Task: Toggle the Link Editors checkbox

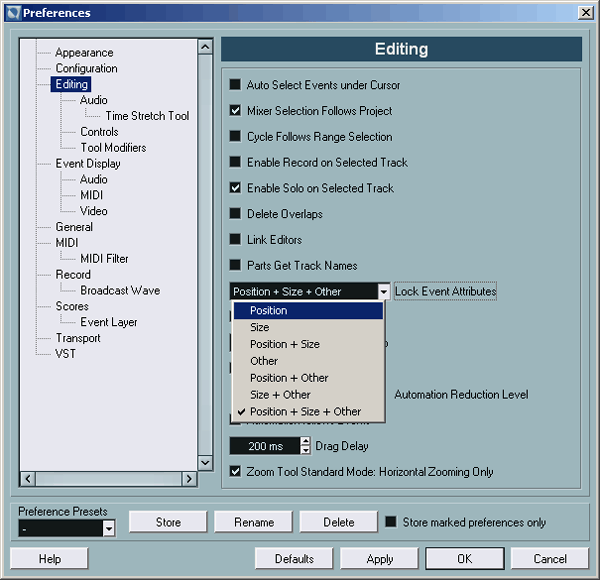Action: (x=235, y=239)
